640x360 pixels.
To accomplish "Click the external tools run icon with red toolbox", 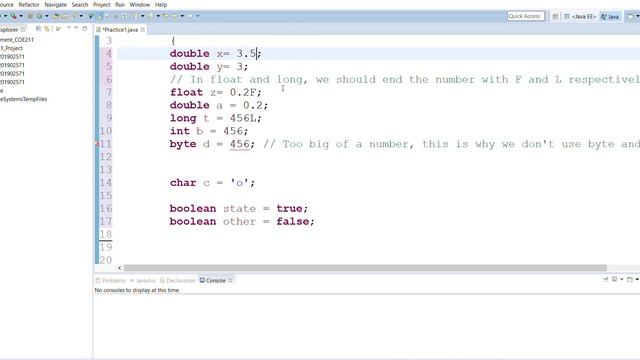I will click(13, 16).
